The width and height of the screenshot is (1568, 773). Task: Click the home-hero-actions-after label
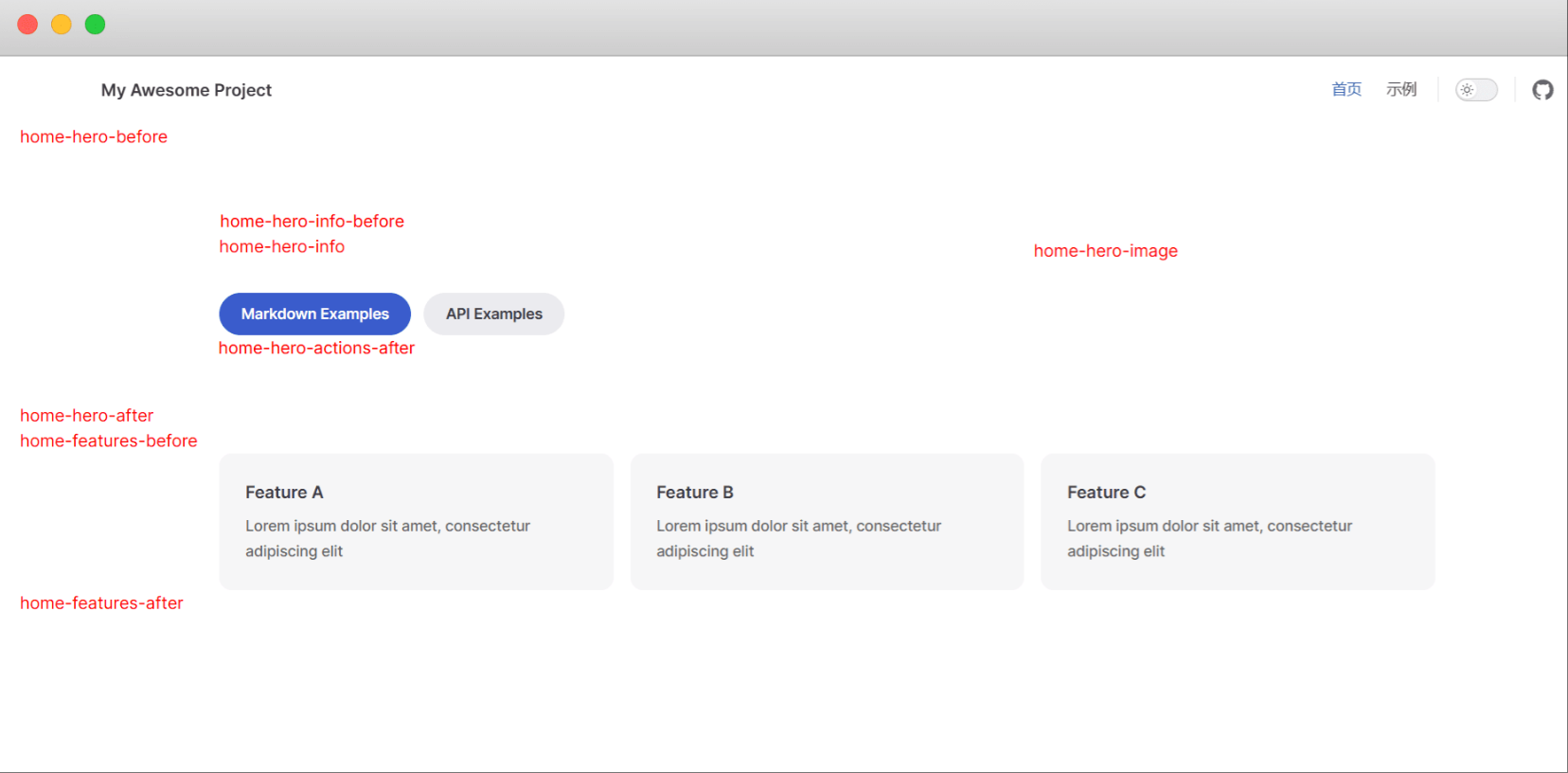point(316,348)
